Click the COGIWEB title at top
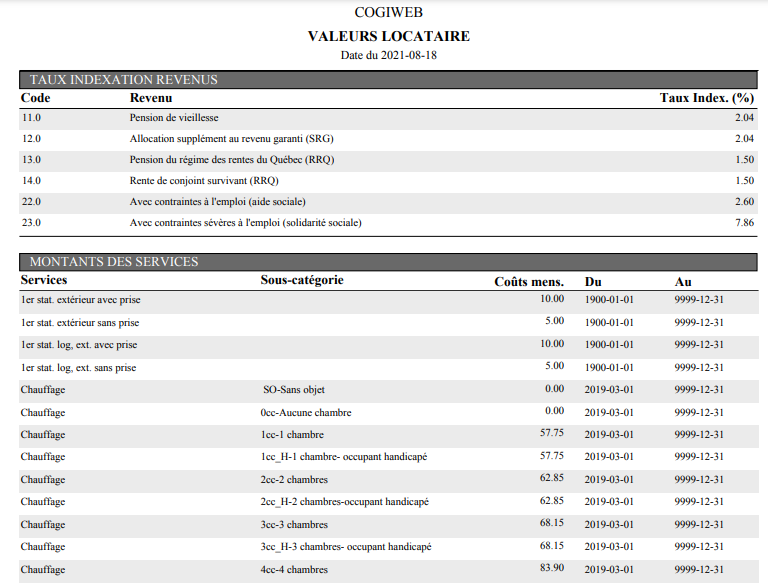Image resolution: width=768 pixels, height=583 pixels. [x=388, y=13]
